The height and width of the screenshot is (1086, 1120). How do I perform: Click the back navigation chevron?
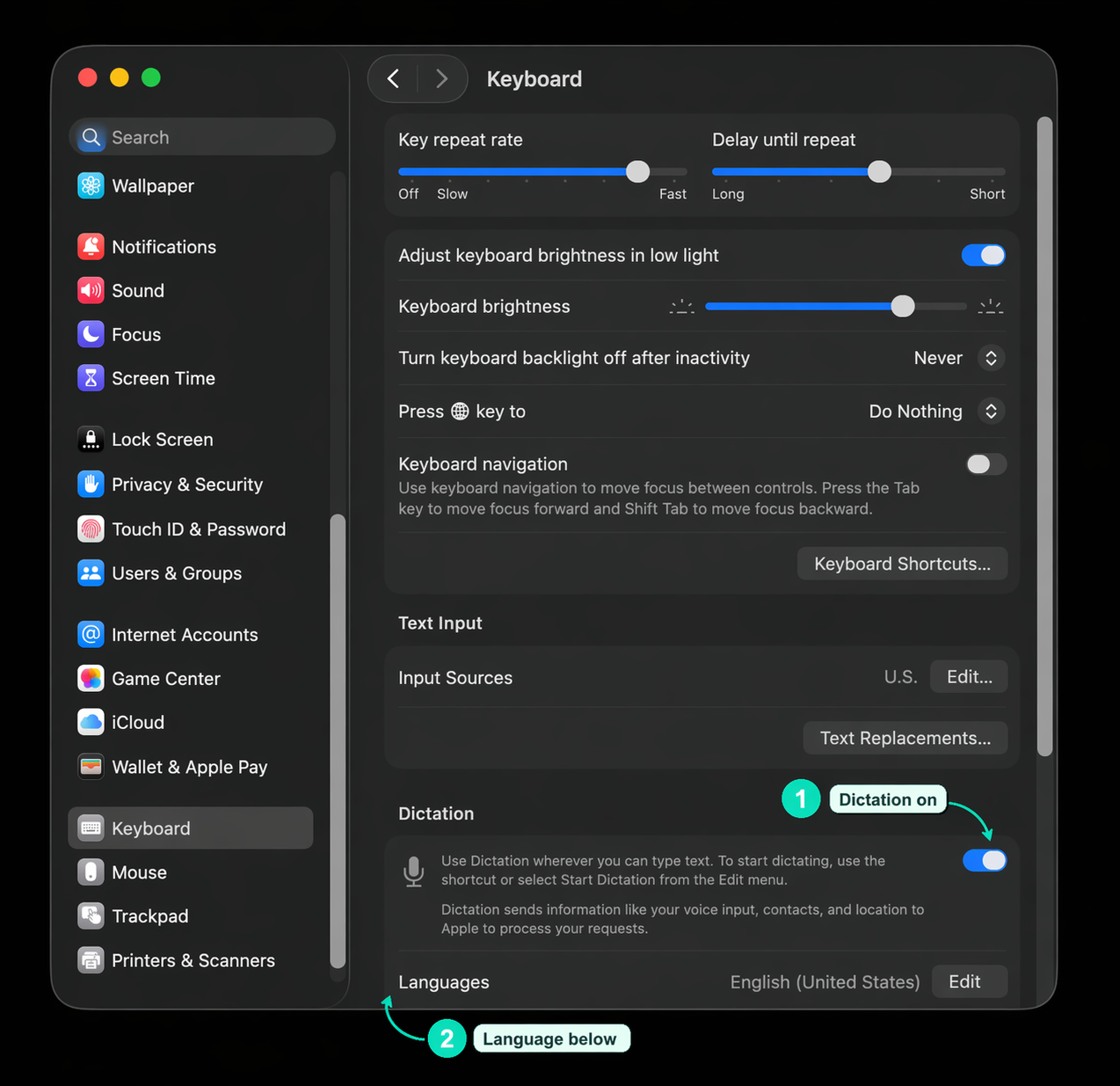pos(393,78)
